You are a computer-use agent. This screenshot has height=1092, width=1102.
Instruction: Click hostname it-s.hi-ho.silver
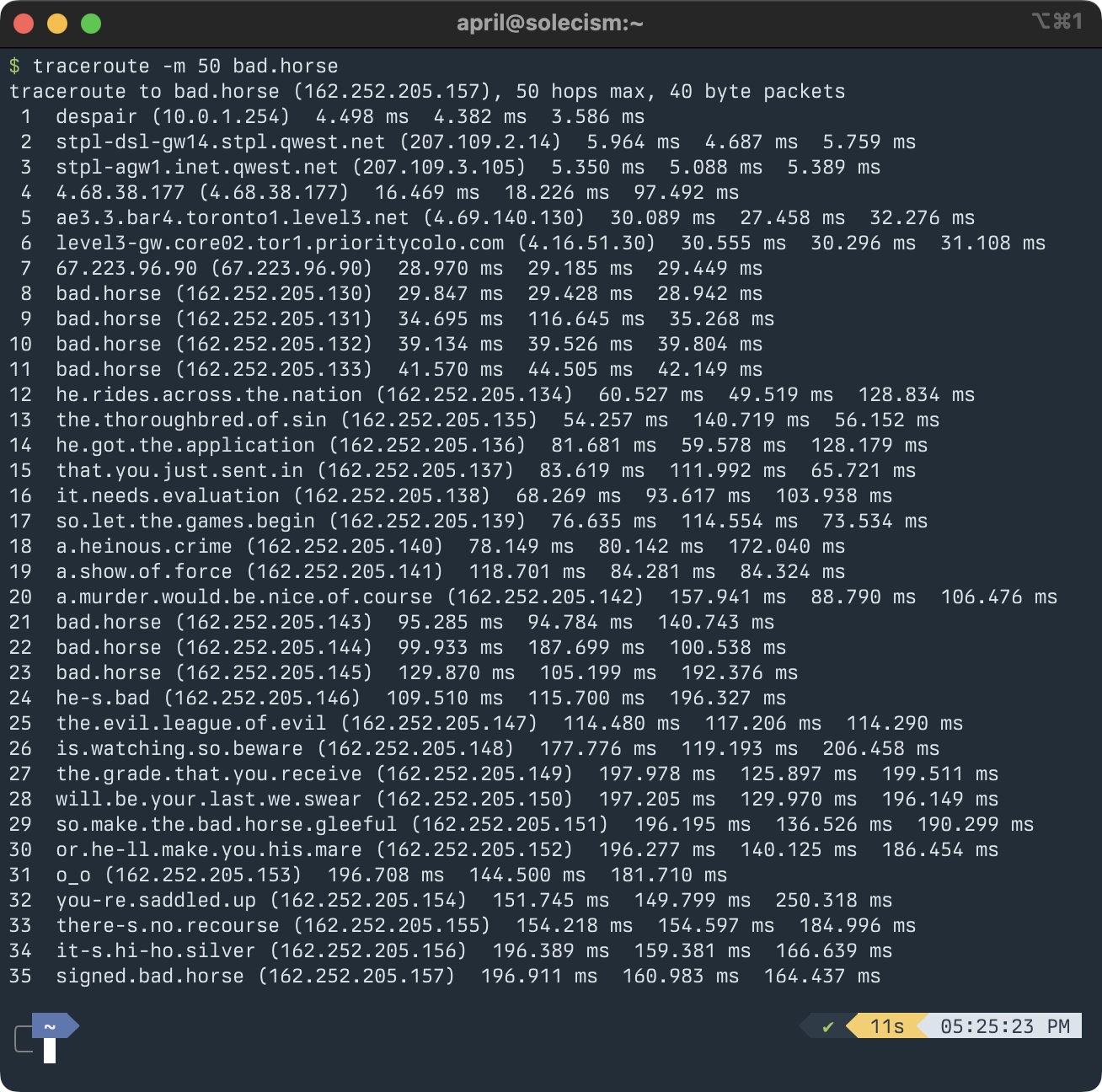(156, 950)
